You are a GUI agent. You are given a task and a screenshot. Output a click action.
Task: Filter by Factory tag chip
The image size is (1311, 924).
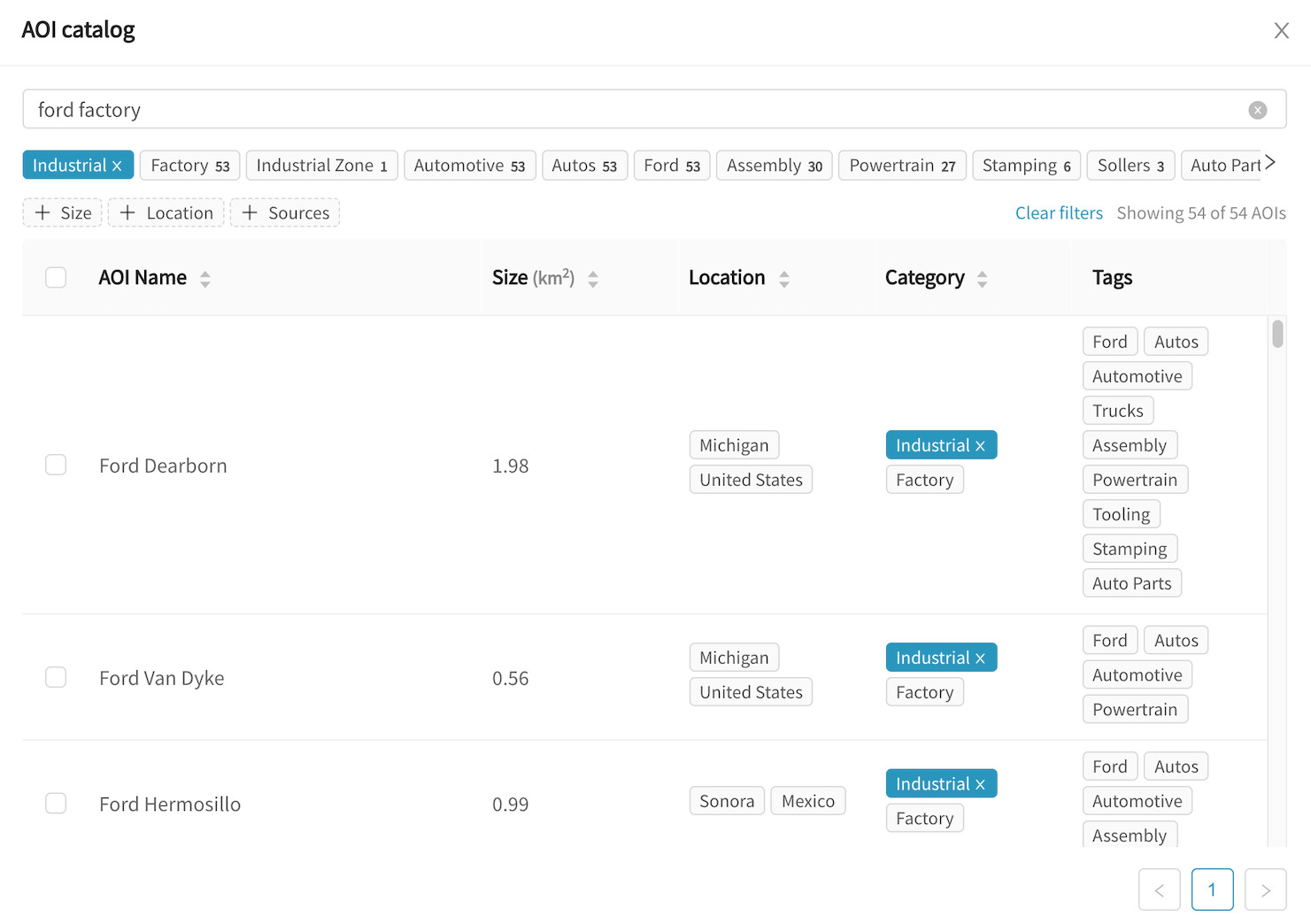point(189,166)
